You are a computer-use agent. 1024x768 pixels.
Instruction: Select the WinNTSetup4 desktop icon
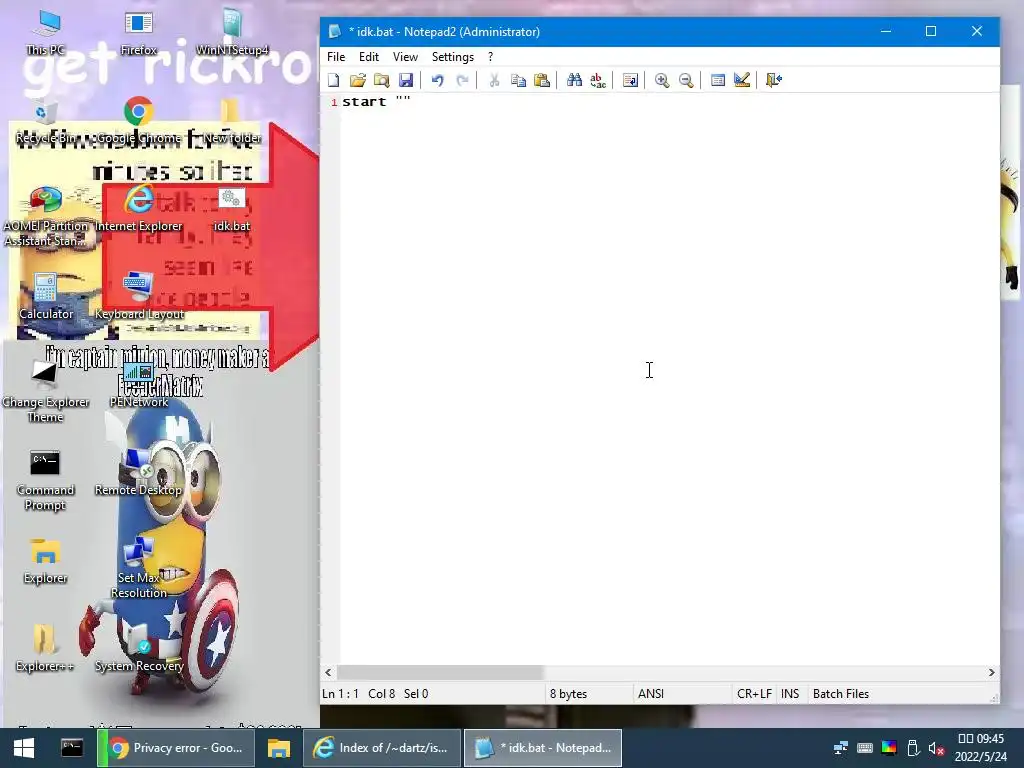(x=232, y=33)
